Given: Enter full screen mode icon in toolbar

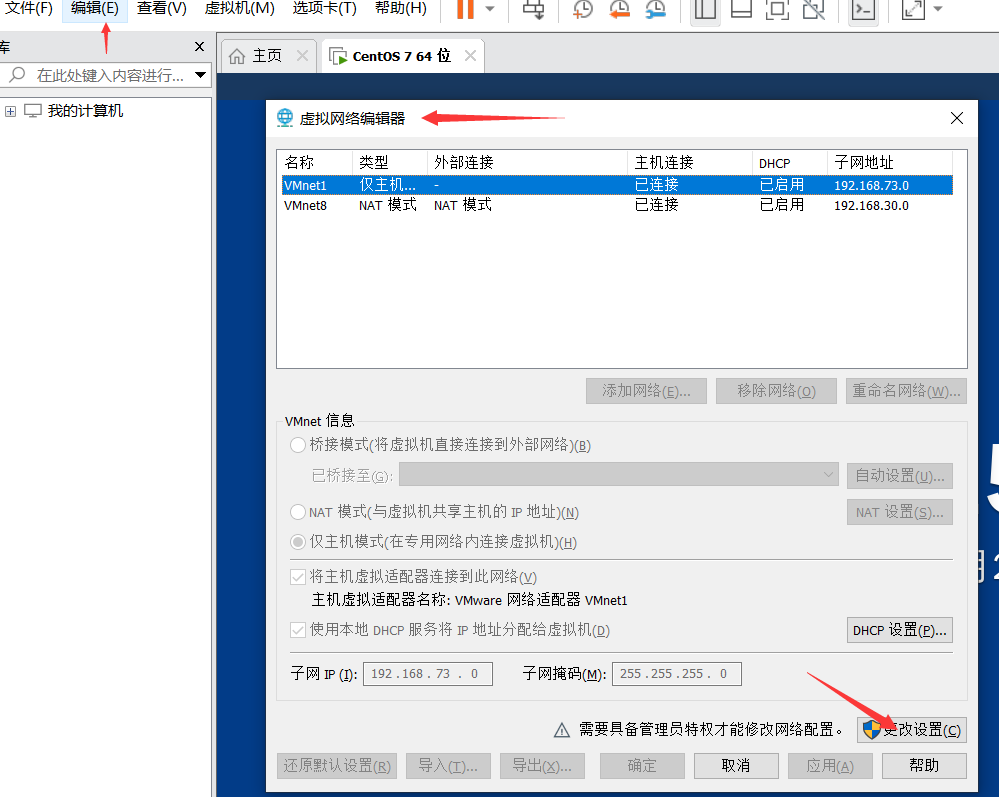Looking at the screenshot, I should [777, 9].
